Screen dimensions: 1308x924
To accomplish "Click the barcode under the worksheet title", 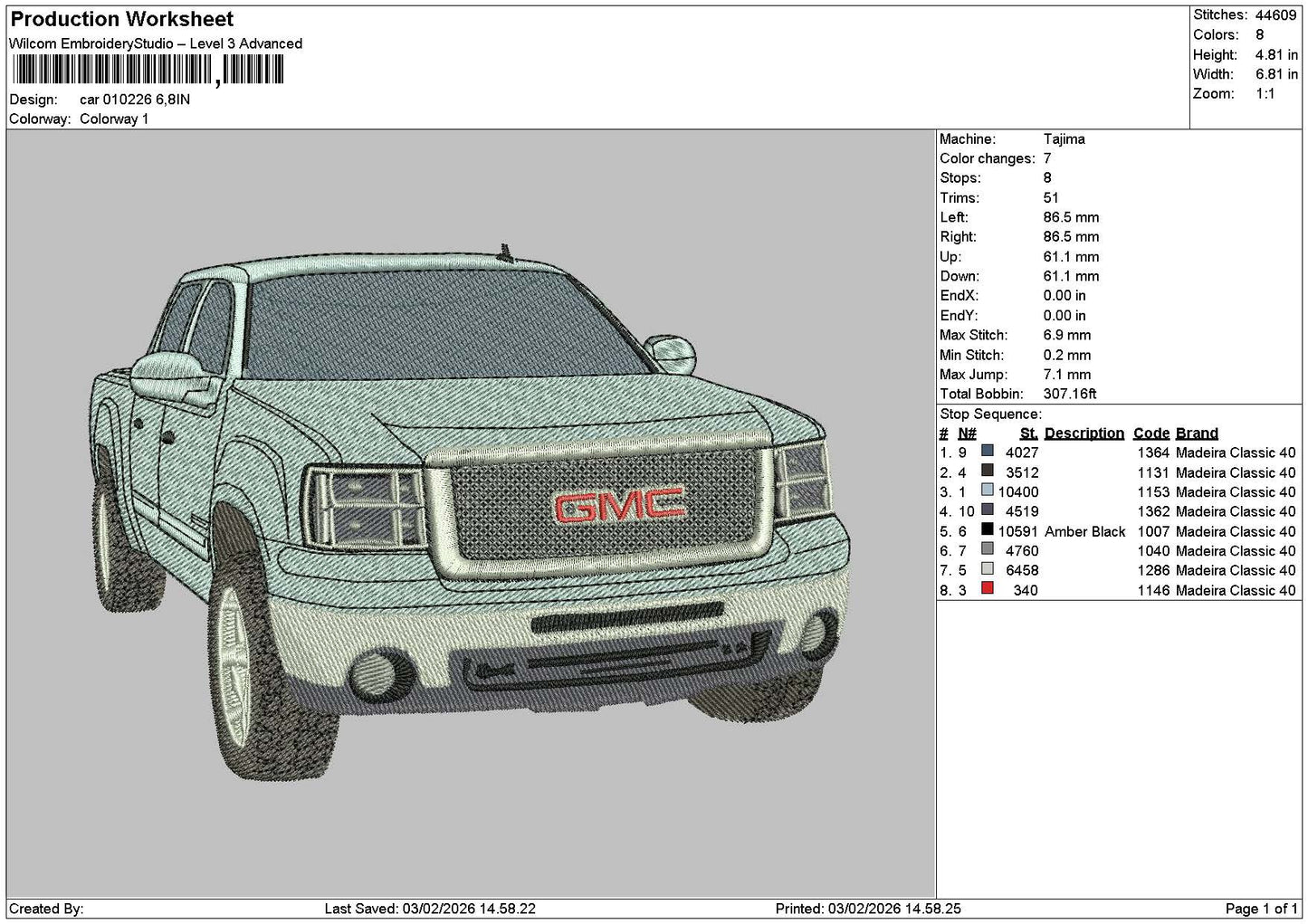I will click(x=147, y=71).
